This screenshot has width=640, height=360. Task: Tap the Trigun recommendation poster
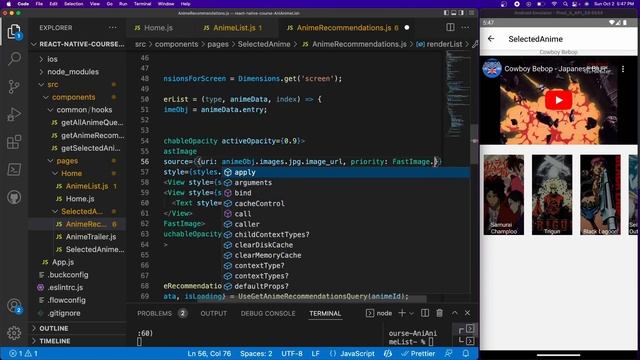click(x=552, y=195)
